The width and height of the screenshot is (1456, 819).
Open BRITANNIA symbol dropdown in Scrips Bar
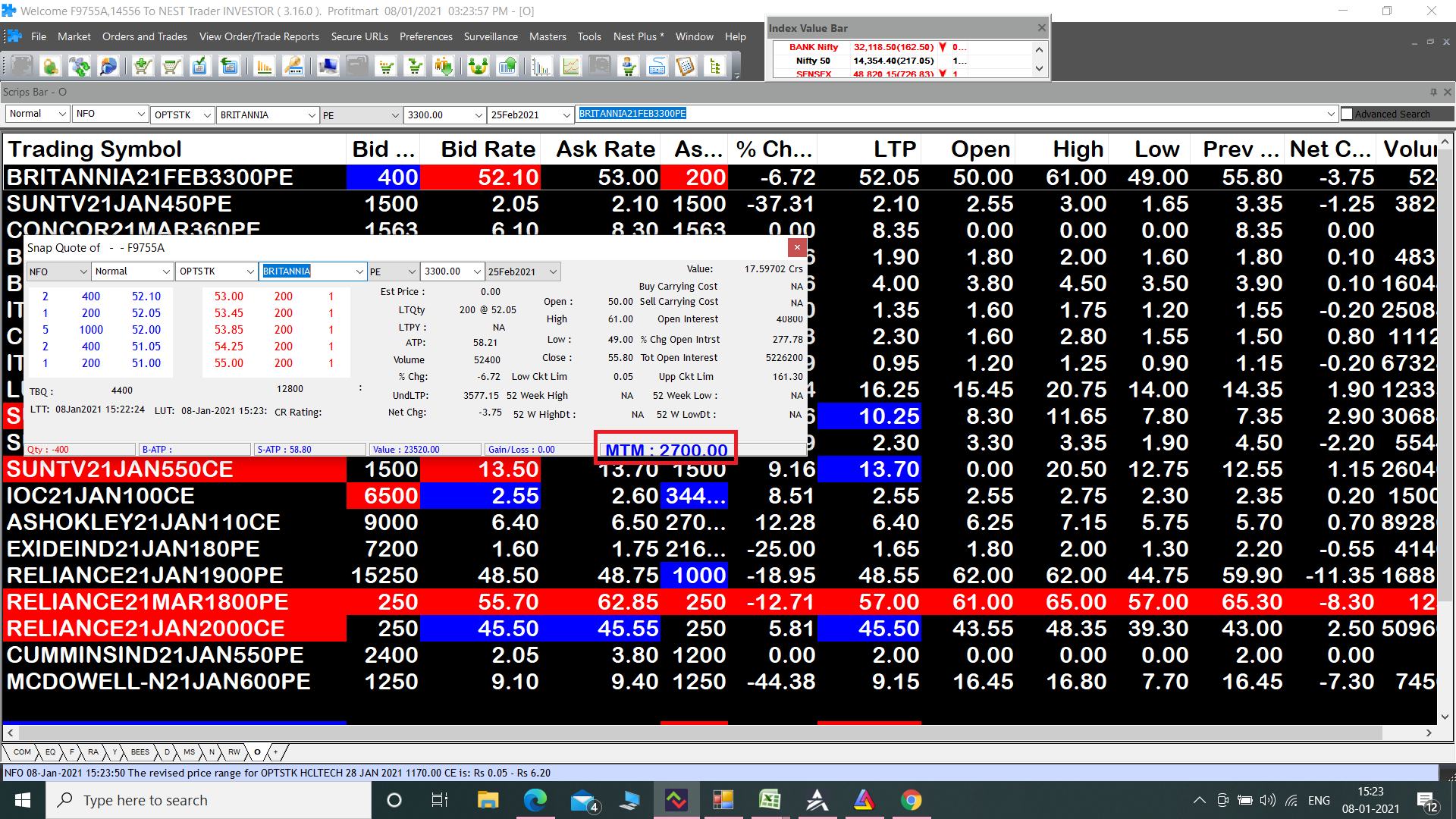point(312,115)
